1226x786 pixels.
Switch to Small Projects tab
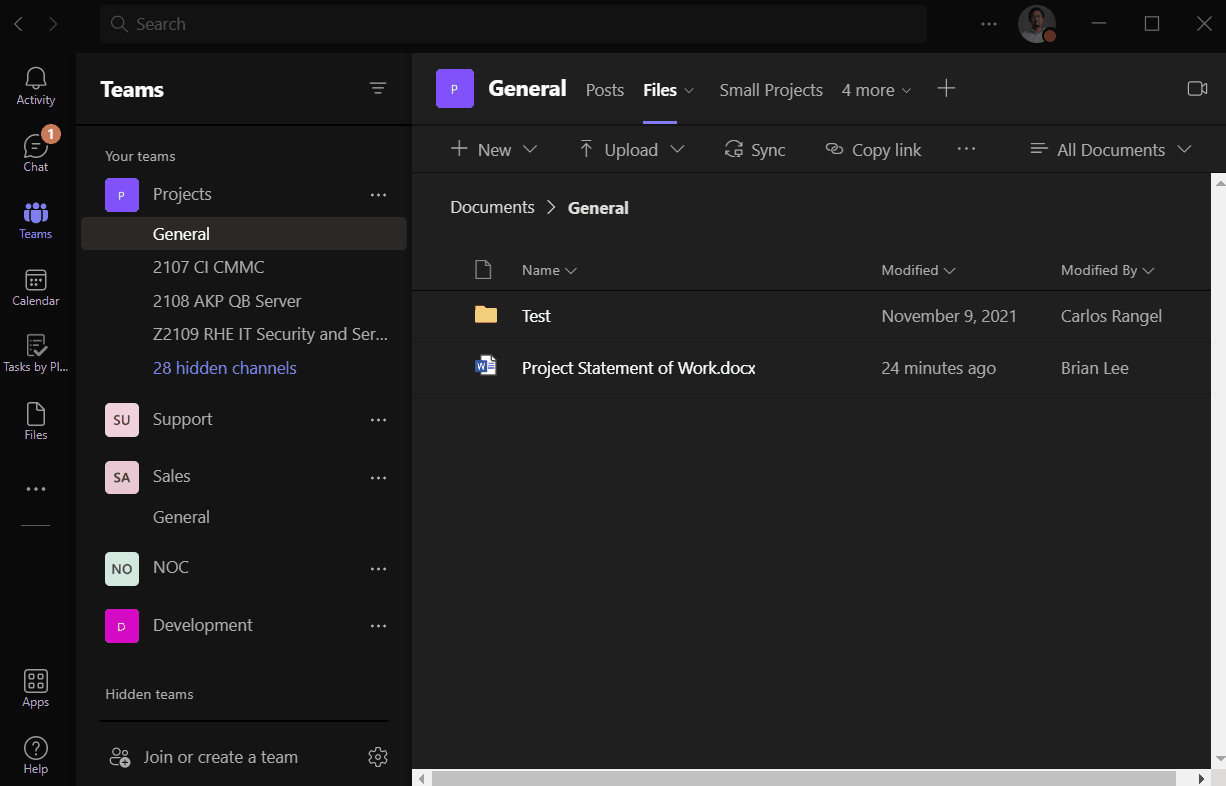[x=771, y=90]
